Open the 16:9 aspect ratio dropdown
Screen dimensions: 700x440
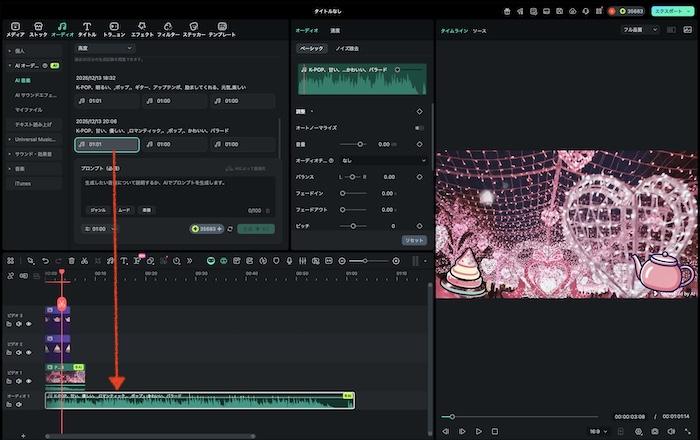coord(598,432)
